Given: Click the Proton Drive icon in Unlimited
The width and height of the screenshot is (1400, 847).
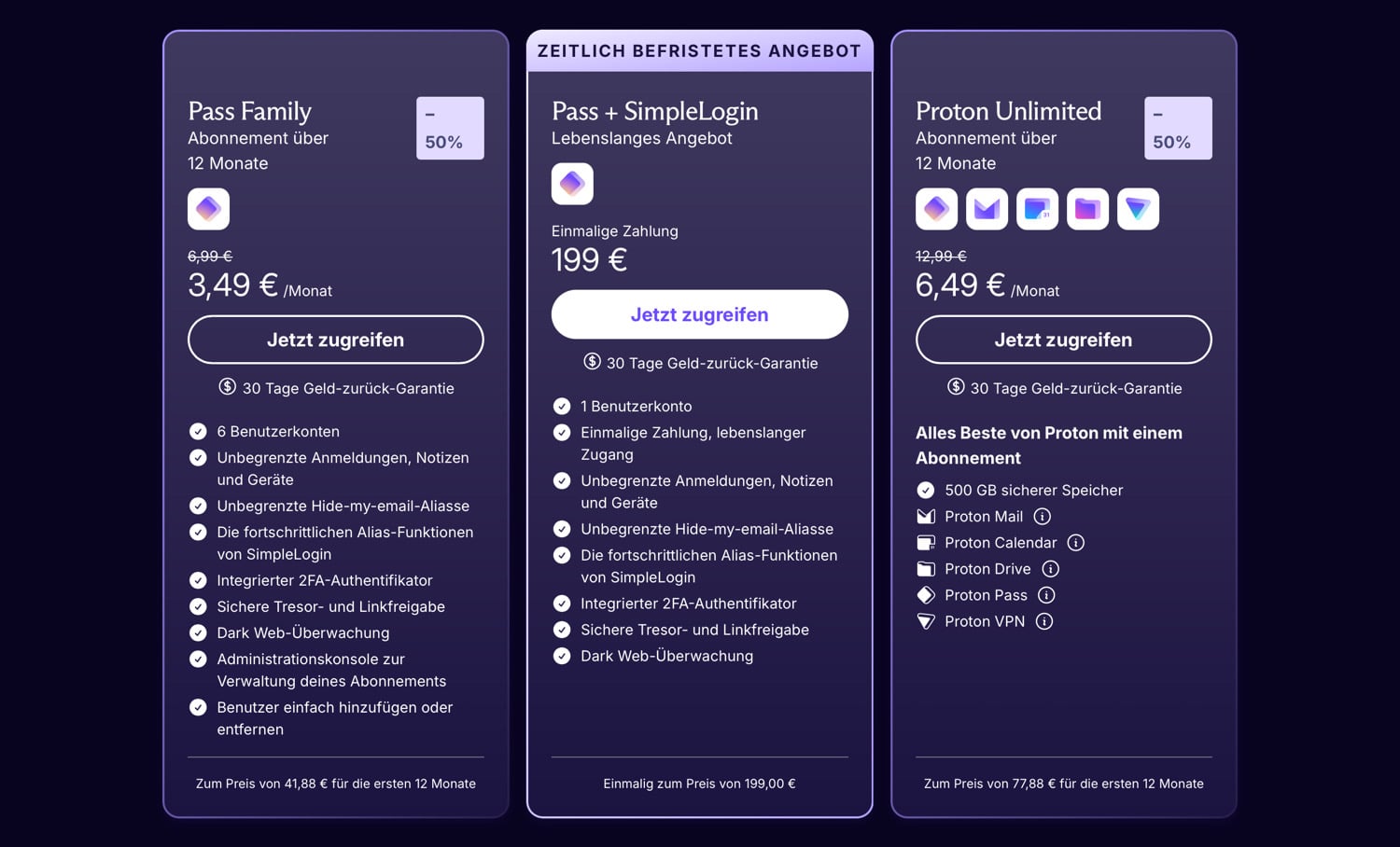Looking at the screenshot, I should point(1087,209).
